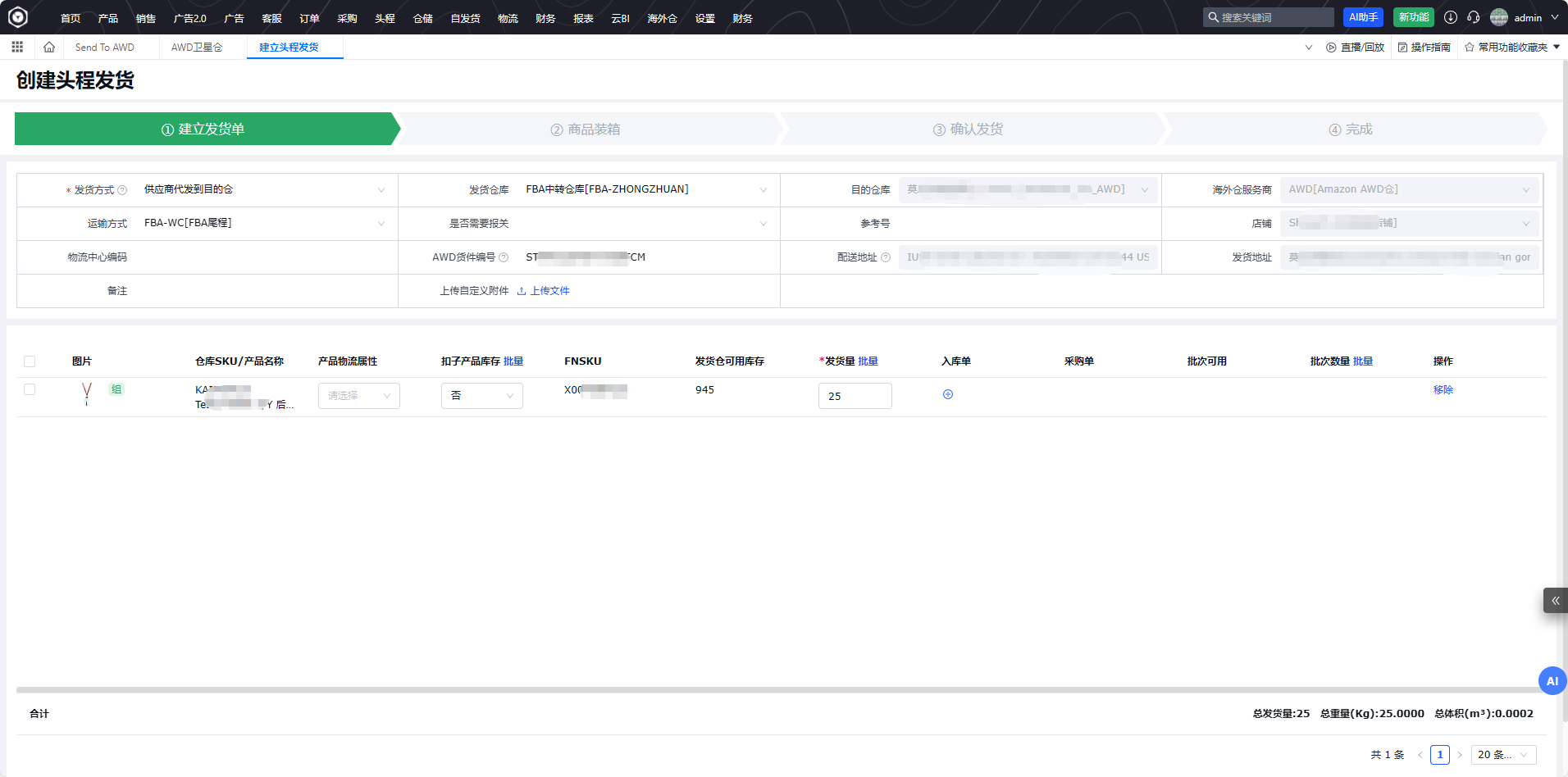This screenshot has width=1568, height=777.
Task: Open the page size 20 条 selector
Action: click(1502, 755)
